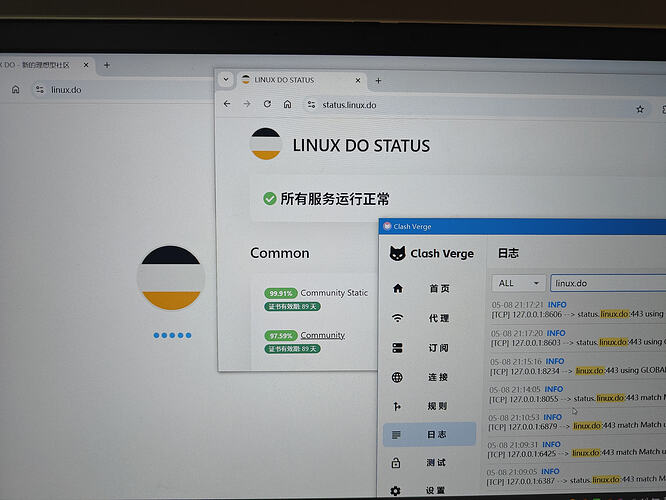666x500 pixels.
Task: Open 规则 in the Clash Verge sidebar
Action: [430, 406]
